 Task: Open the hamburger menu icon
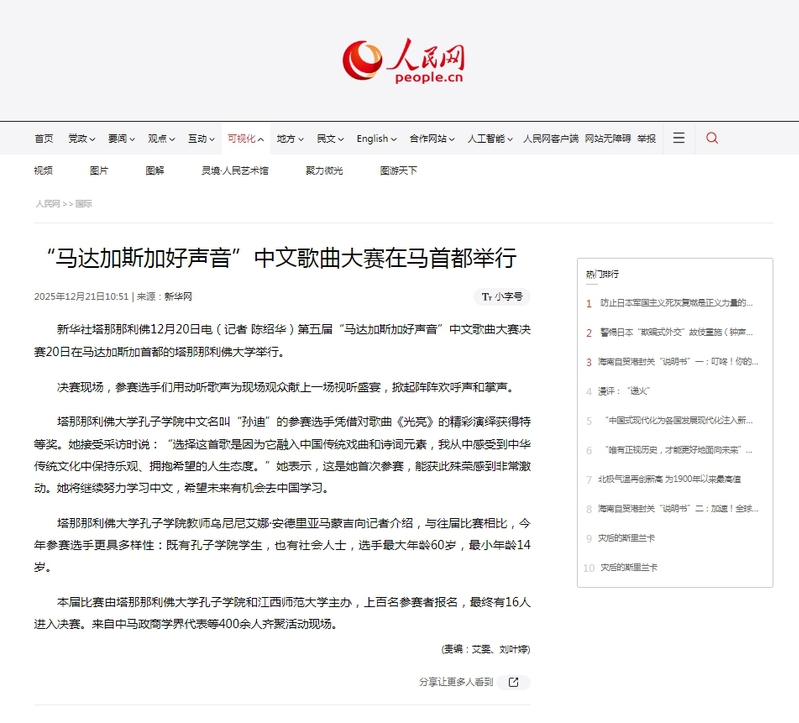[x=679, y=138]
